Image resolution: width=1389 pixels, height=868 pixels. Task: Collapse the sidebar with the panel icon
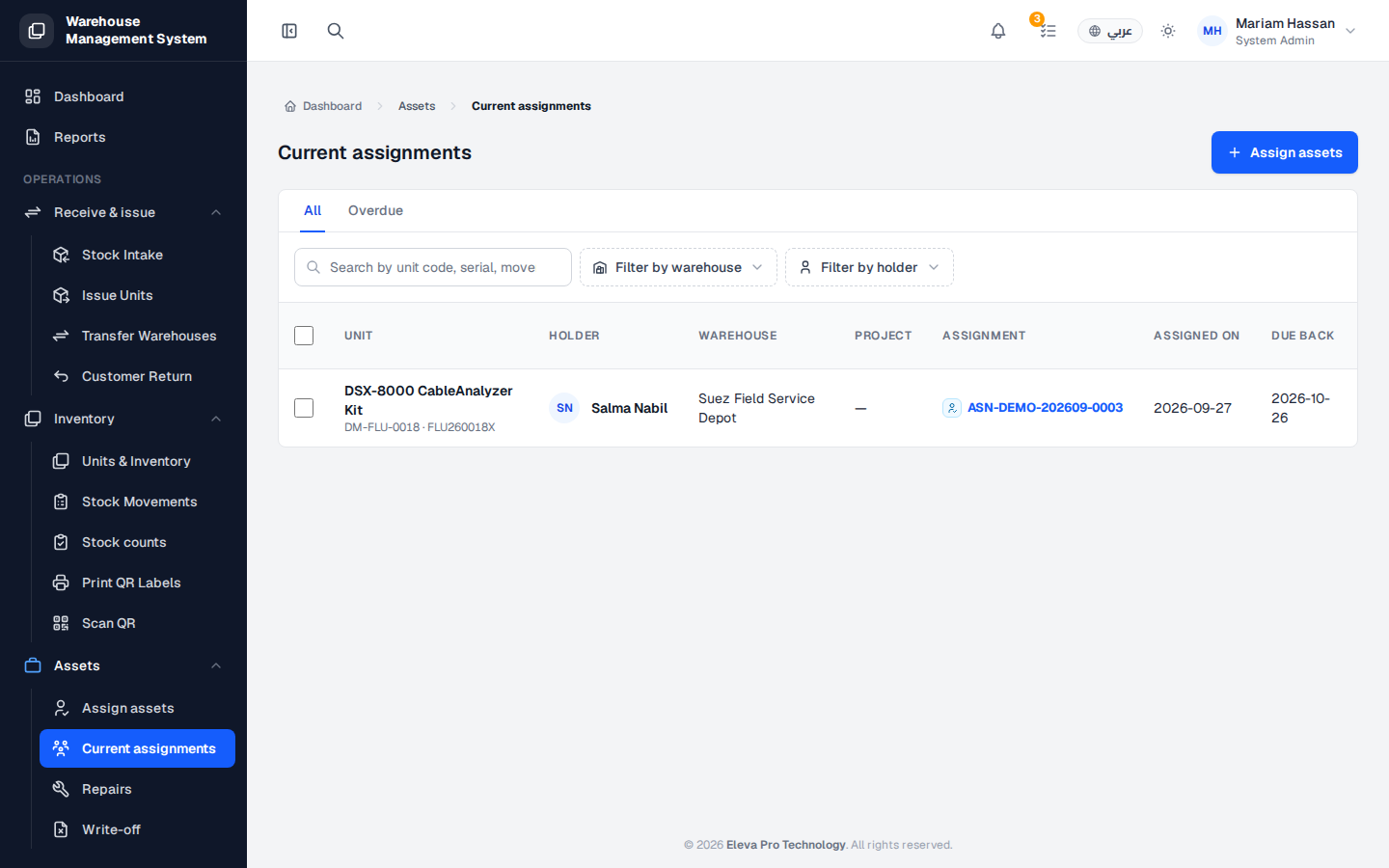click(289, 31)
